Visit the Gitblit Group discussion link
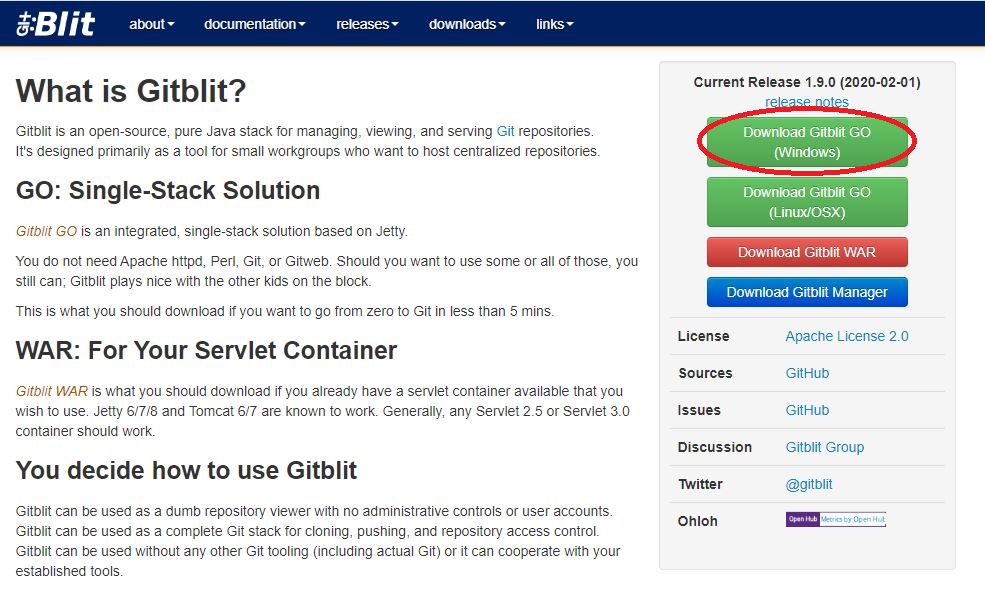The height and width of the screenshot is (590, 985). pyautogui.click(x=824, y=447)
